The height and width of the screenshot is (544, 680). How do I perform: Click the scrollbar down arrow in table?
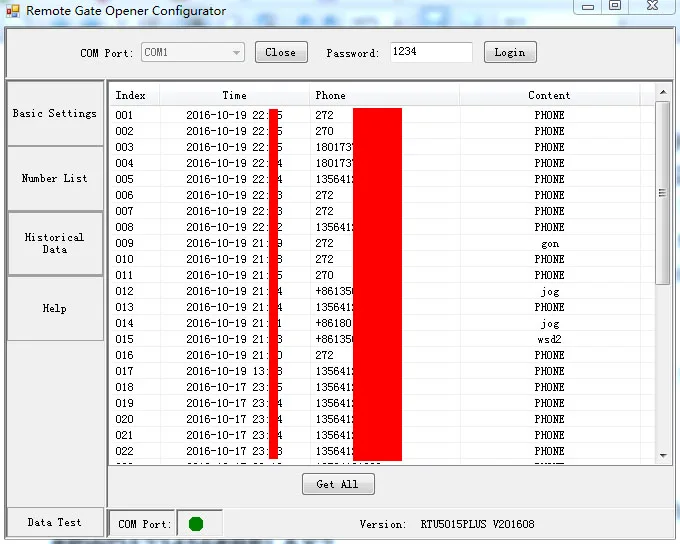[663, 456]
